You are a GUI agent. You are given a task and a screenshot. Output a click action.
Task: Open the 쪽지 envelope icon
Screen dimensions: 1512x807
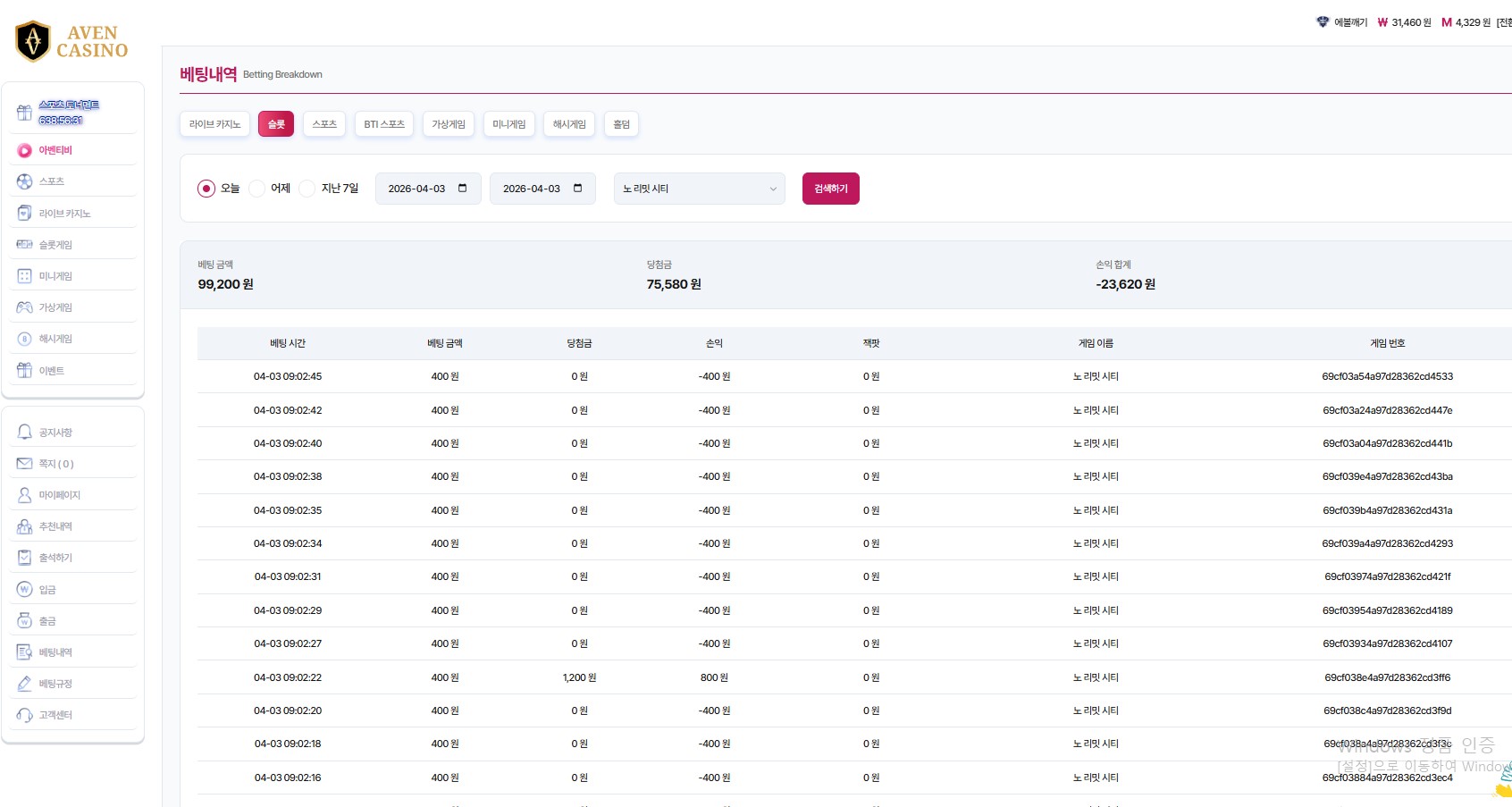click(x=25, y=464)
